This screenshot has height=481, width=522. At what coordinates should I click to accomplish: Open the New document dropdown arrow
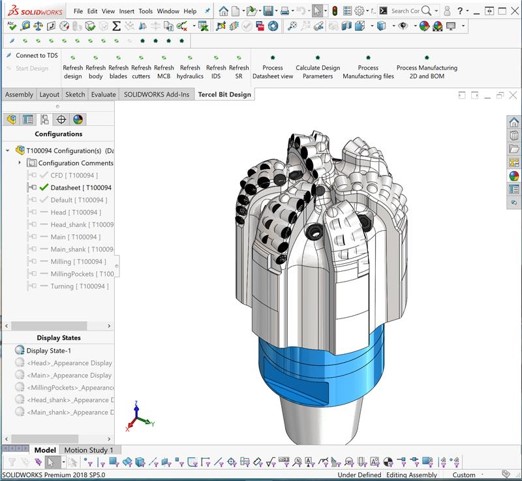click(243, 11)
